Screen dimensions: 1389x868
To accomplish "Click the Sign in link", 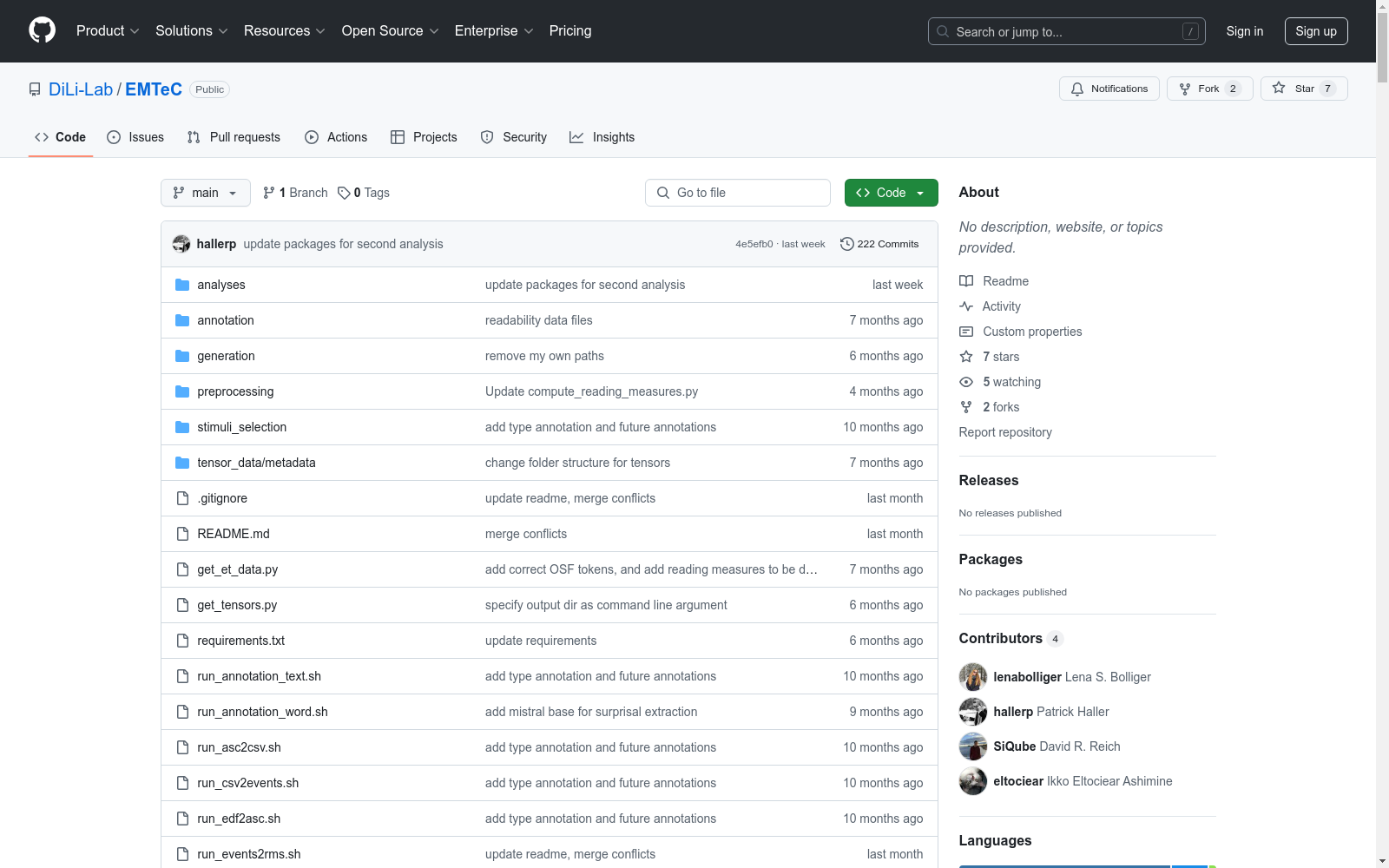I will click(1245, 31).
